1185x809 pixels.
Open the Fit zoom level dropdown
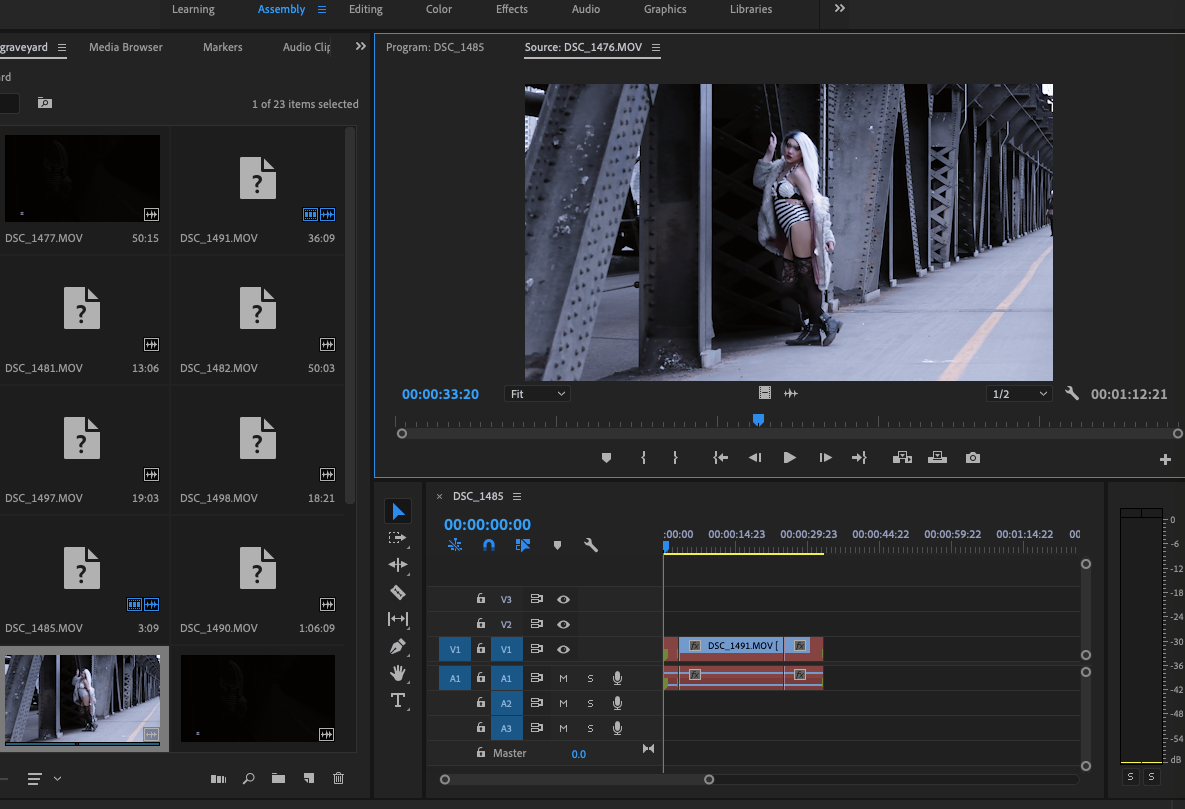coord(537,394)
